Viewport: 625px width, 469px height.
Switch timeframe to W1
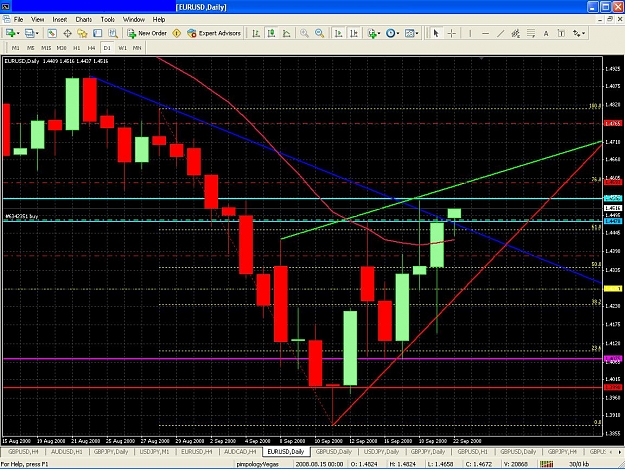122,48
